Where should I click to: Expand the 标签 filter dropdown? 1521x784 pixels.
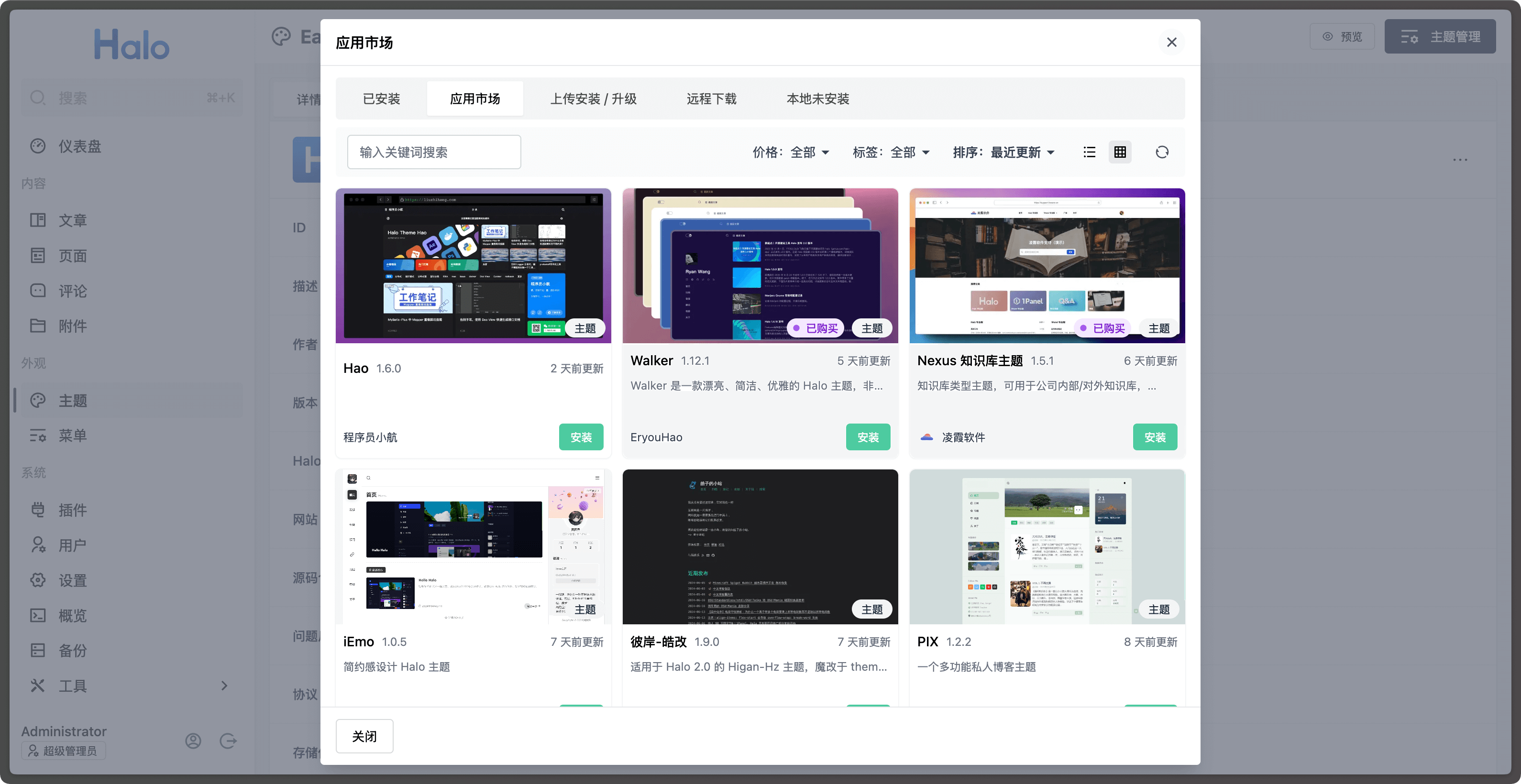891,152
